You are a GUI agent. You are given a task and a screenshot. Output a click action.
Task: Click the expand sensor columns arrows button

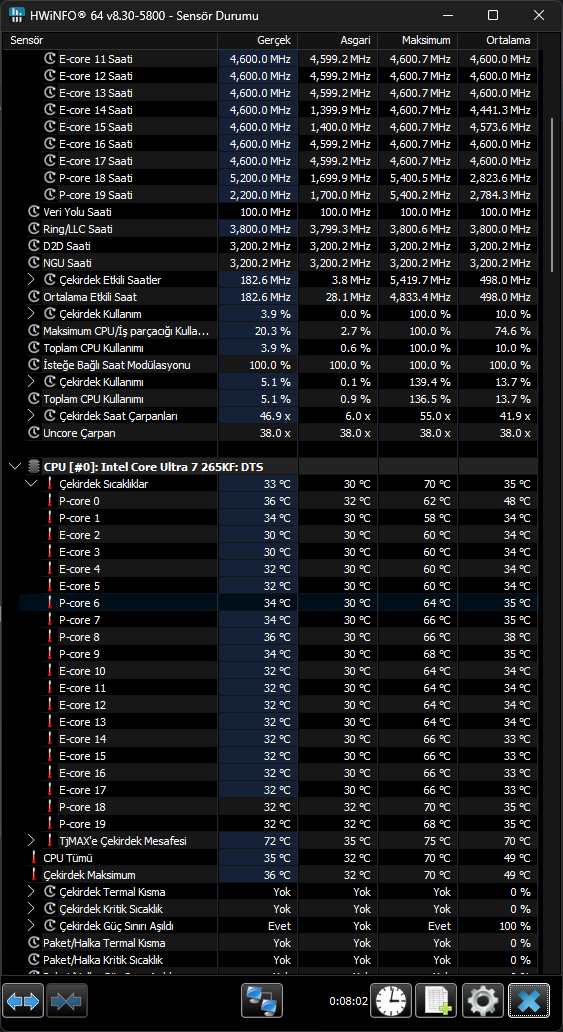(24, 1001)
